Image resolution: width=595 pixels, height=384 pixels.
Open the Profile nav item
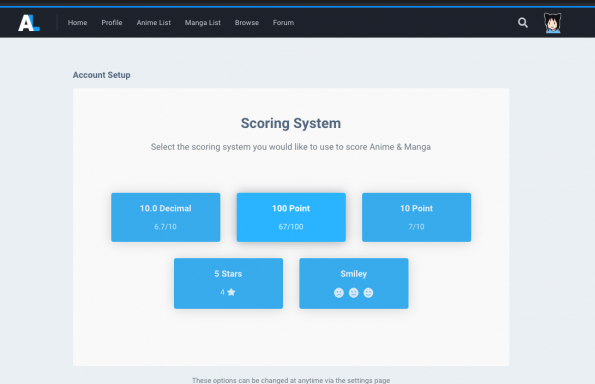[112, 23]
